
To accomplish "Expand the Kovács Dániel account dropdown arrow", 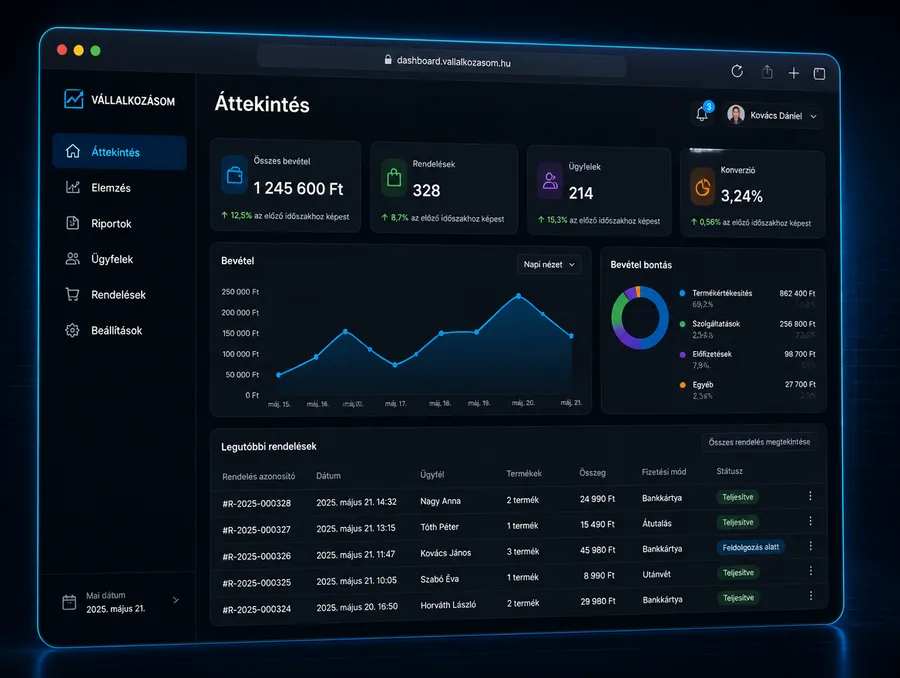I will click(813, 116).
